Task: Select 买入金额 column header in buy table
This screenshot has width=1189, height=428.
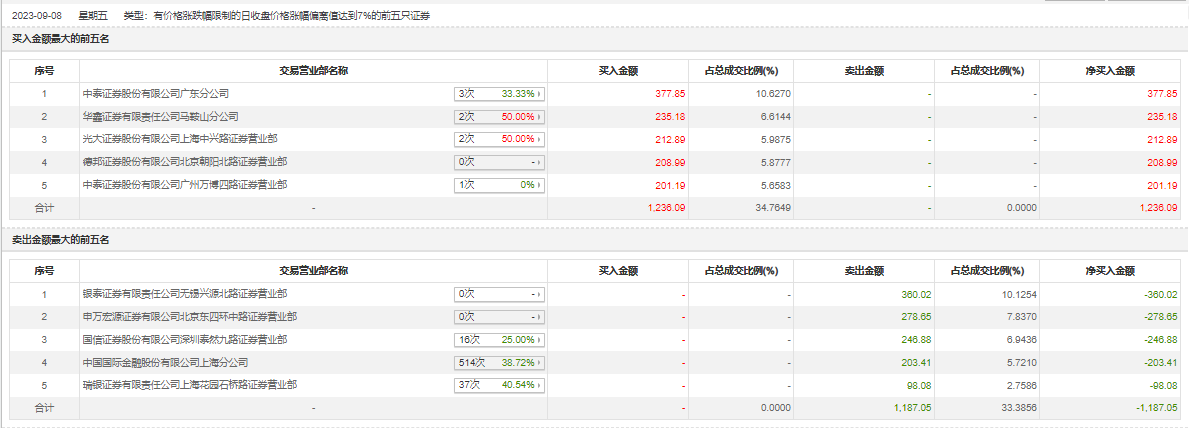Action: (618, 71)
